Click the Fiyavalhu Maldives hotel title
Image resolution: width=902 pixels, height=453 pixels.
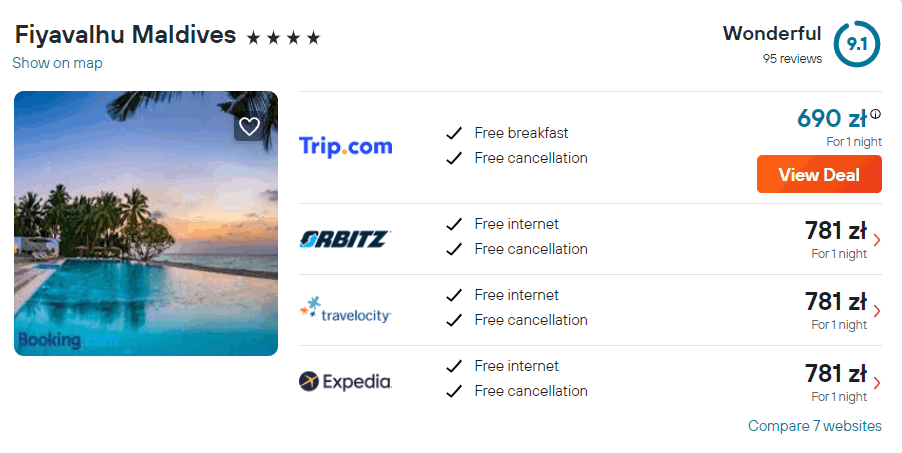[x=125, y=35]
